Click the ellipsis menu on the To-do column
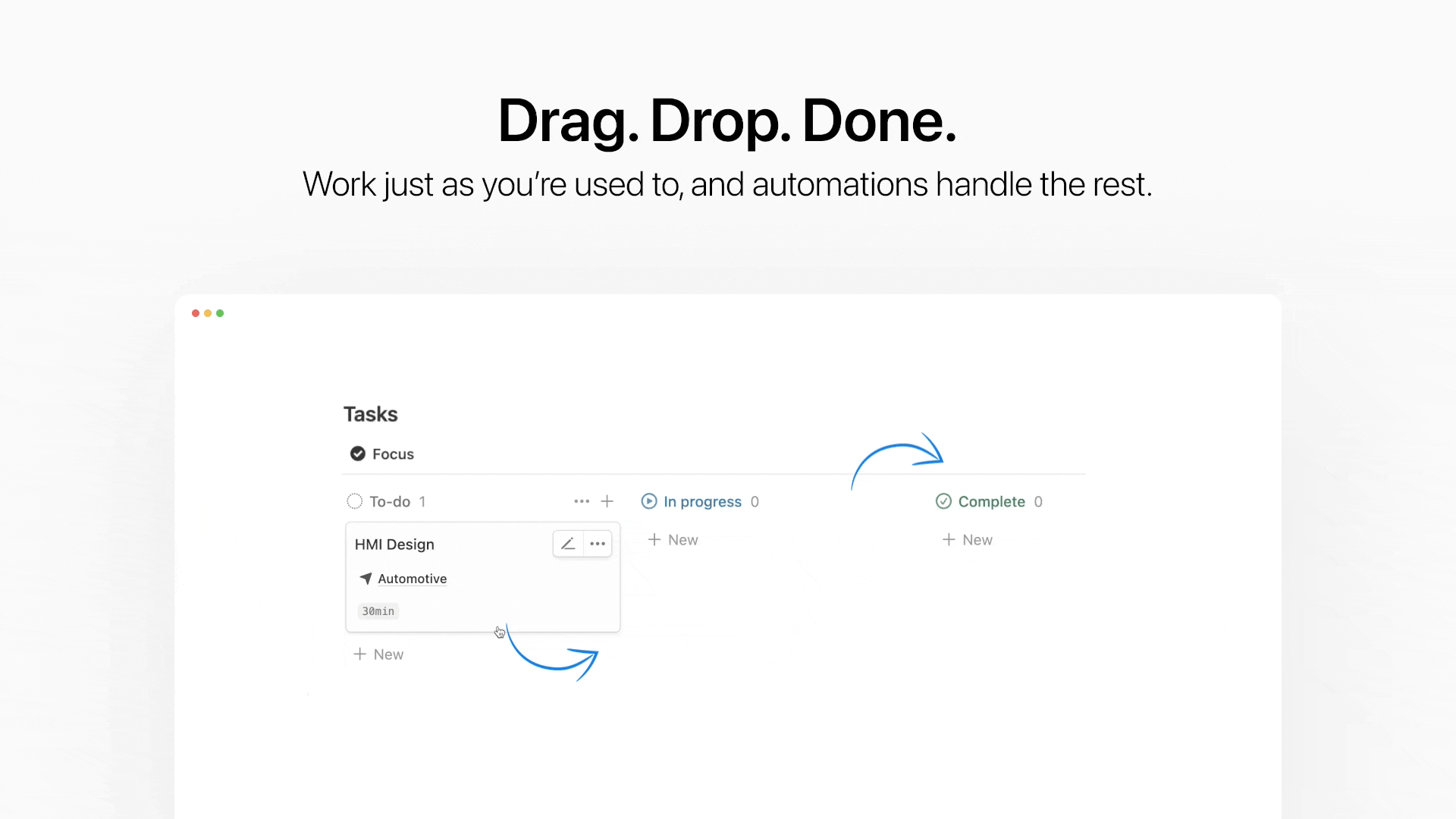Viewport: 1456px width, 819px height. [x=581, y=500]
